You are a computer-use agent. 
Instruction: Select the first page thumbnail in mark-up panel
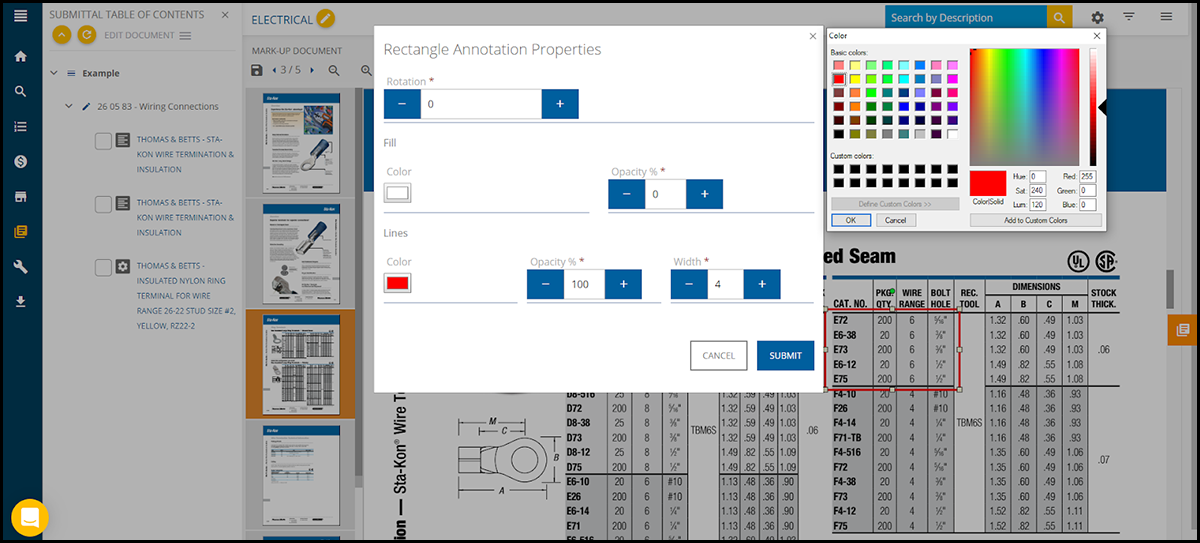(301, 145)
